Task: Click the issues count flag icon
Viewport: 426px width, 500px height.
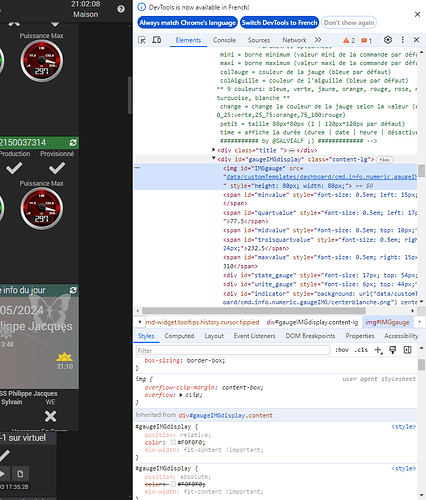Action: [x=364, y=40]
